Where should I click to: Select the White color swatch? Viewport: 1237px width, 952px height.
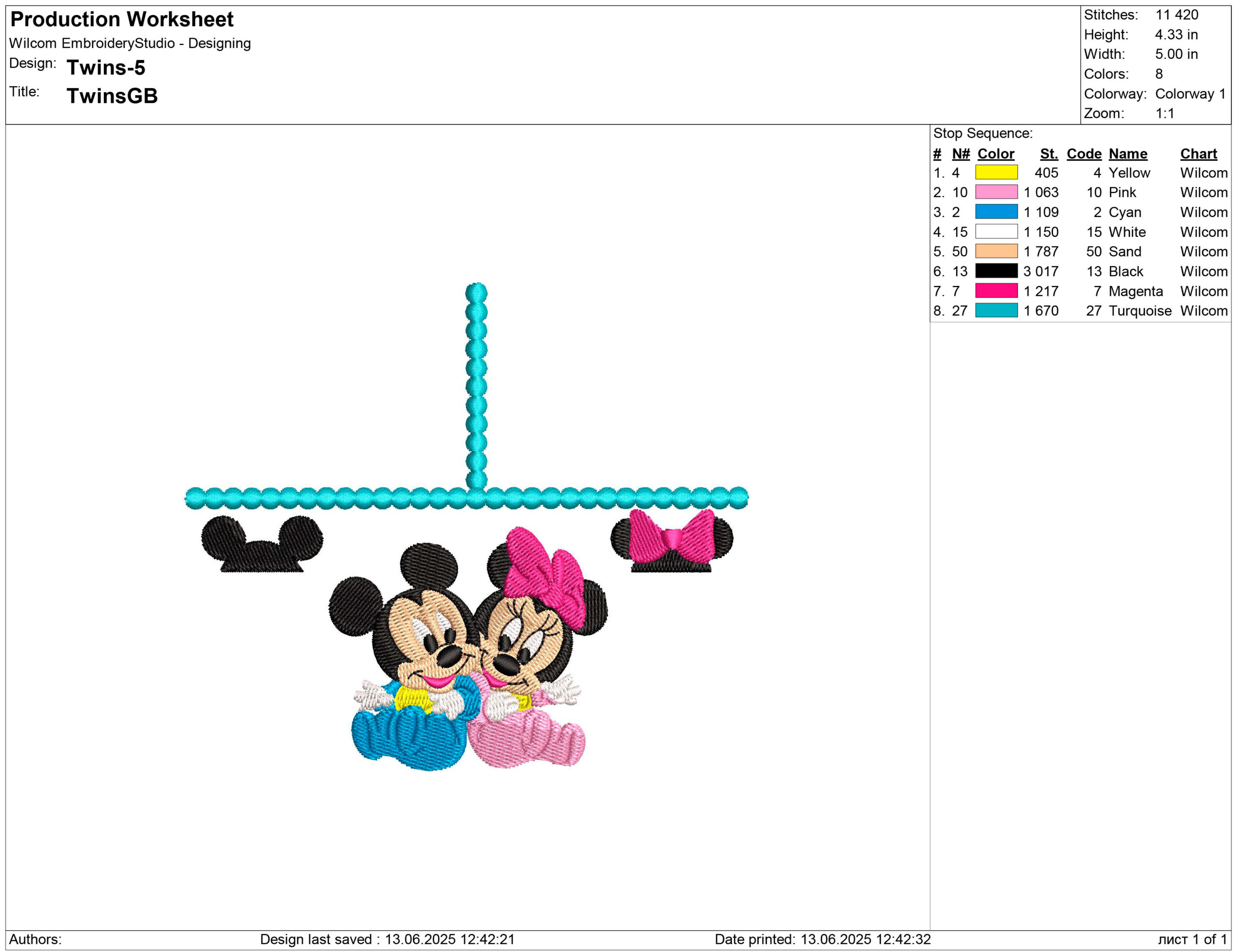(x=996, y=231)
